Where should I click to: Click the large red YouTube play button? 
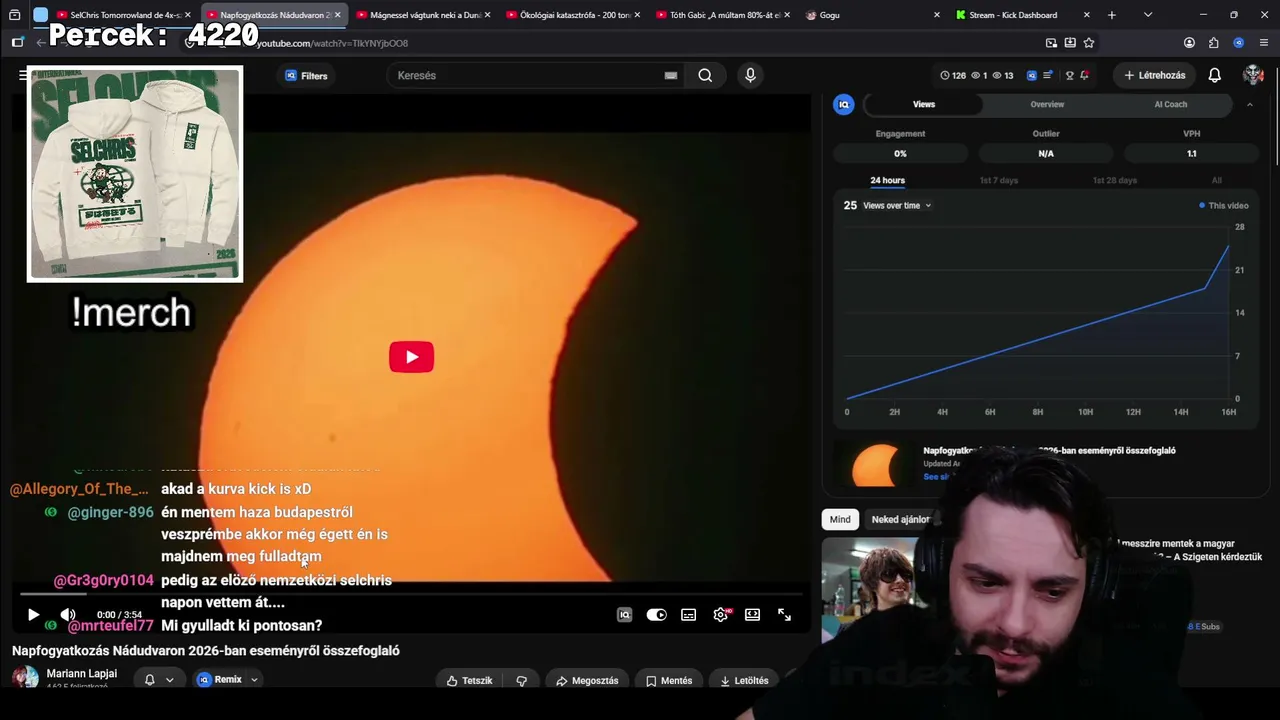[411, 357]
